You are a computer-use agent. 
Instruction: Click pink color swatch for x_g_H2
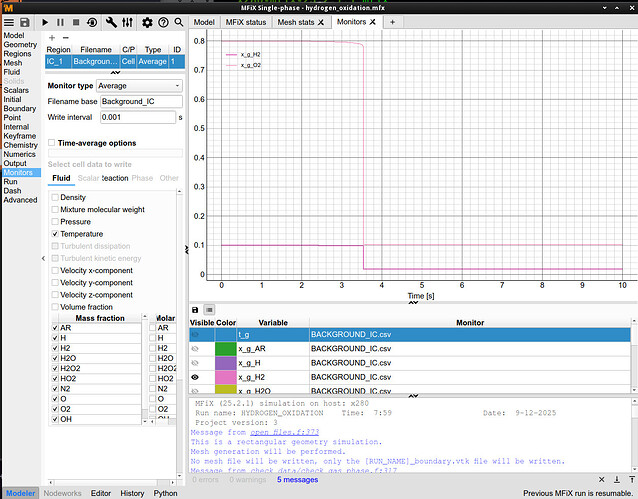coord(225,377)
